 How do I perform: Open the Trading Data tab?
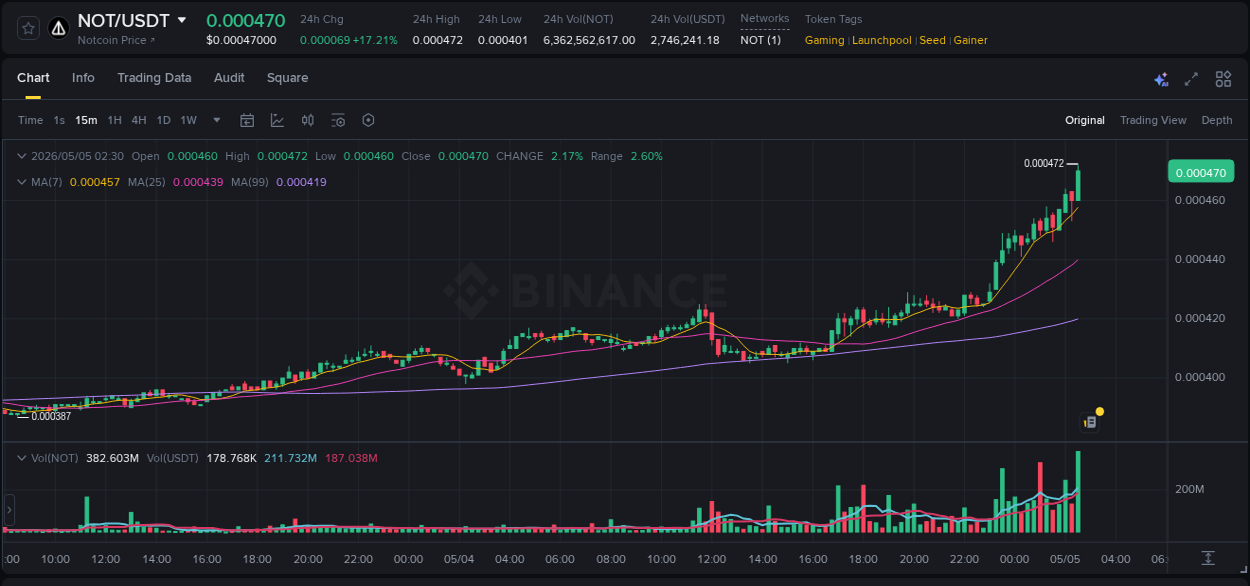click(154, 78)
